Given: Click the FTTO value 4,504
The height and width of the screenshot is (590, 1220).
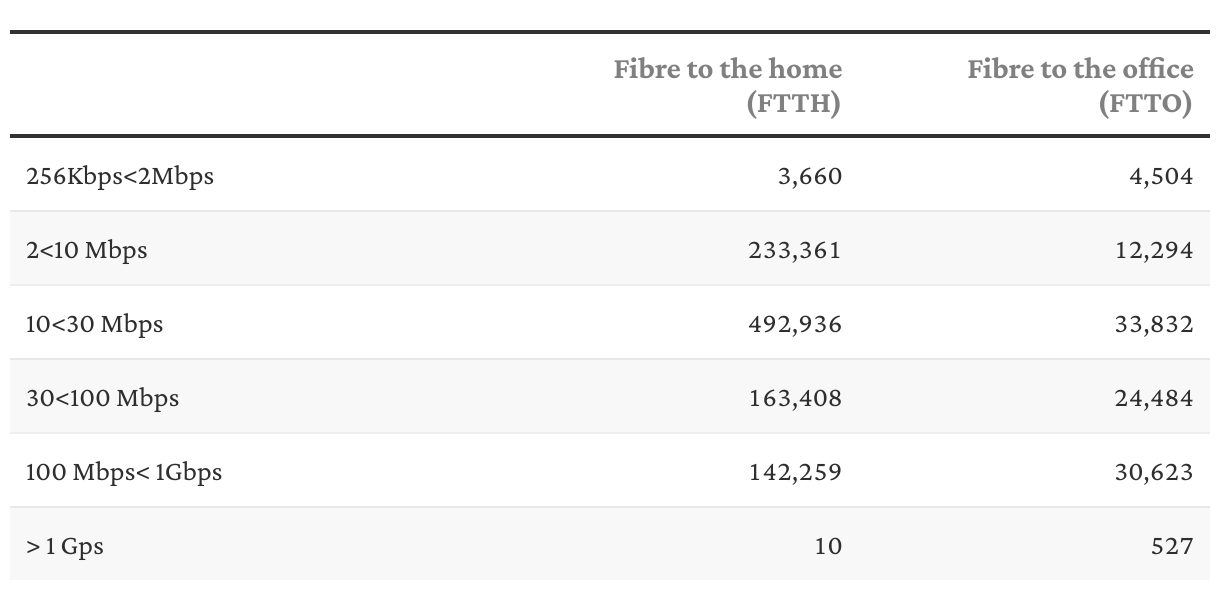Looking at the screenshot, I should point(1161,176).
